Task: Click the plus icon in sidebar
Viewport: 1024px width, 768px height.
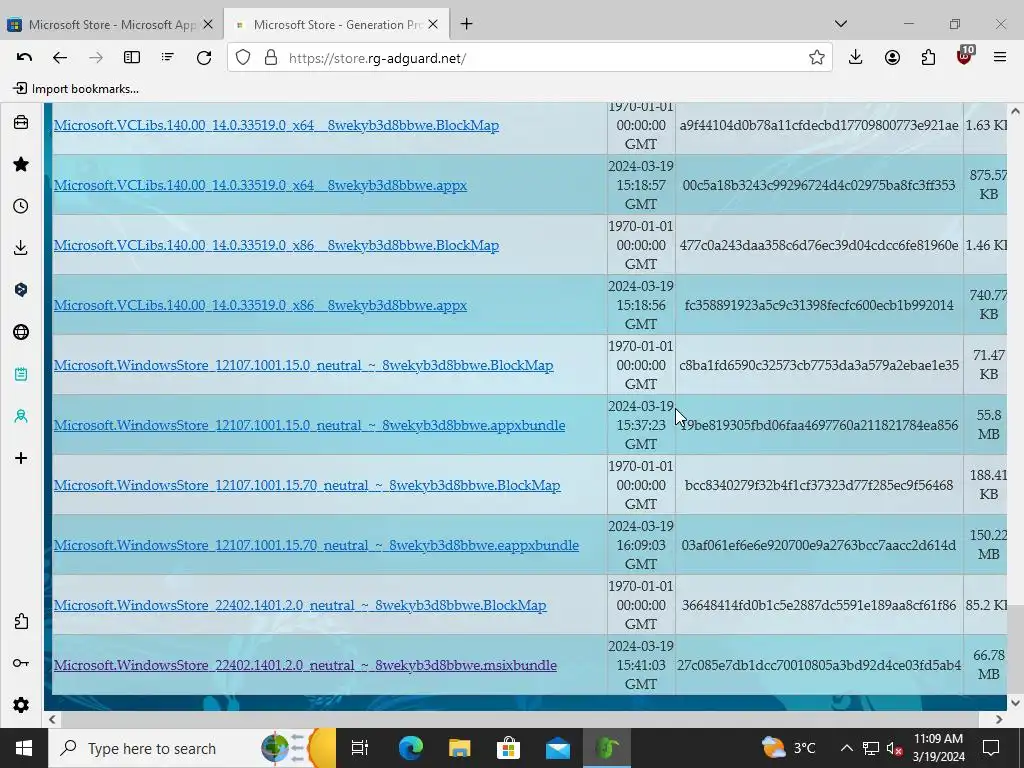Action: click(21, 458)
